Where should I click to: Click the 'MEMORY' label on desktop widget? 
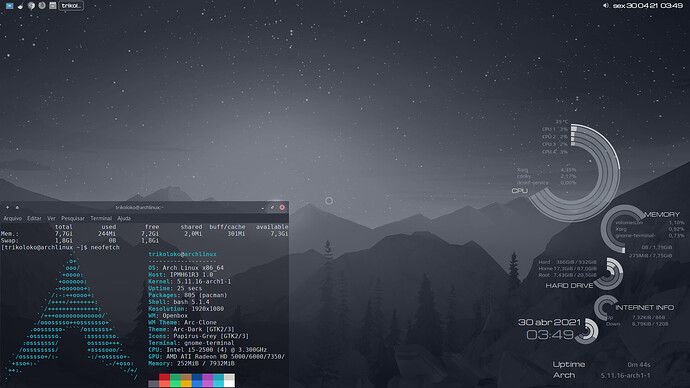[x=662, y=215]
